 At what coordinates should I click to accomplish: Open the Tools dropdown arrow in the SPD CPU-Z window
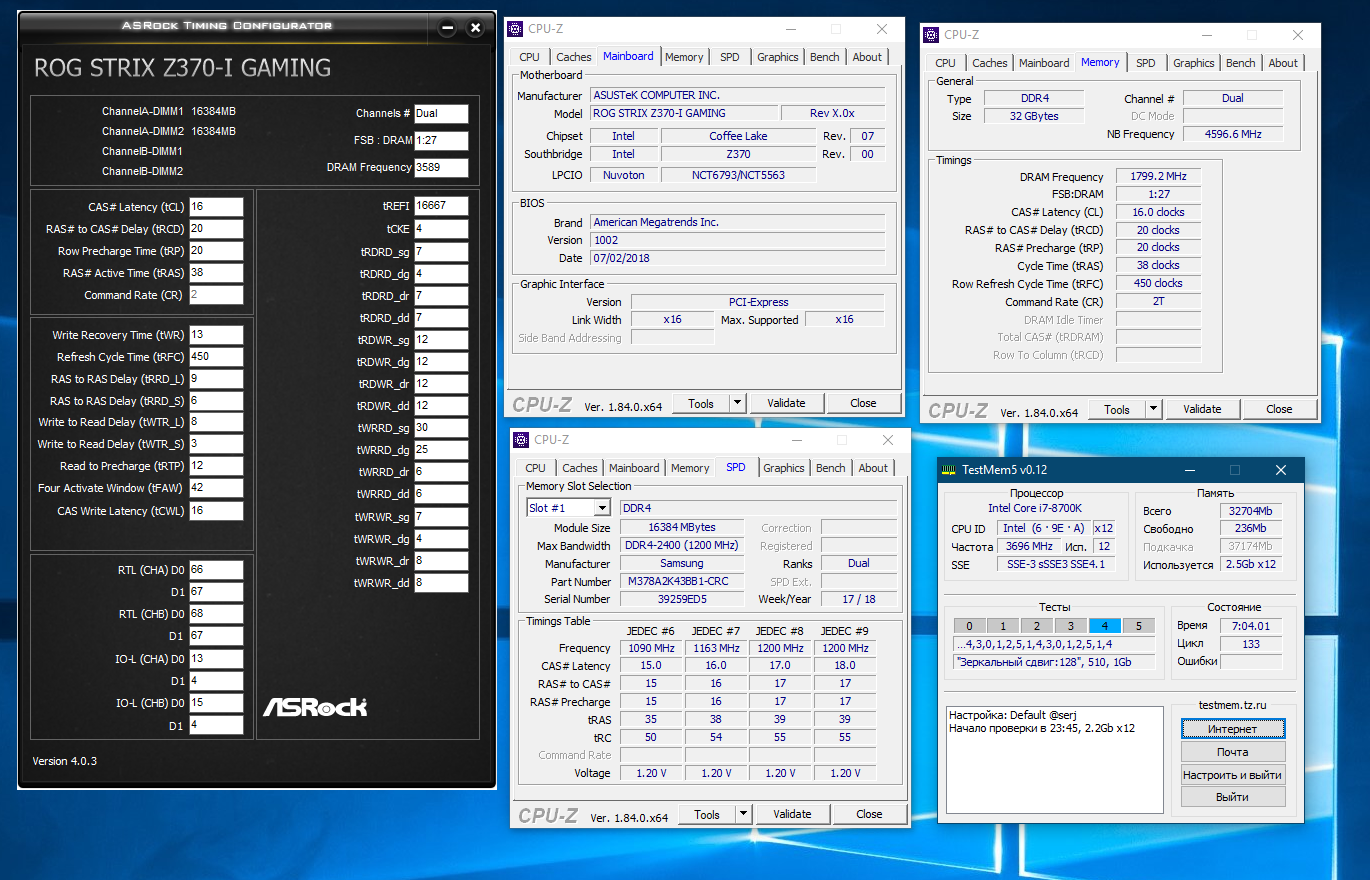point(744,814)
